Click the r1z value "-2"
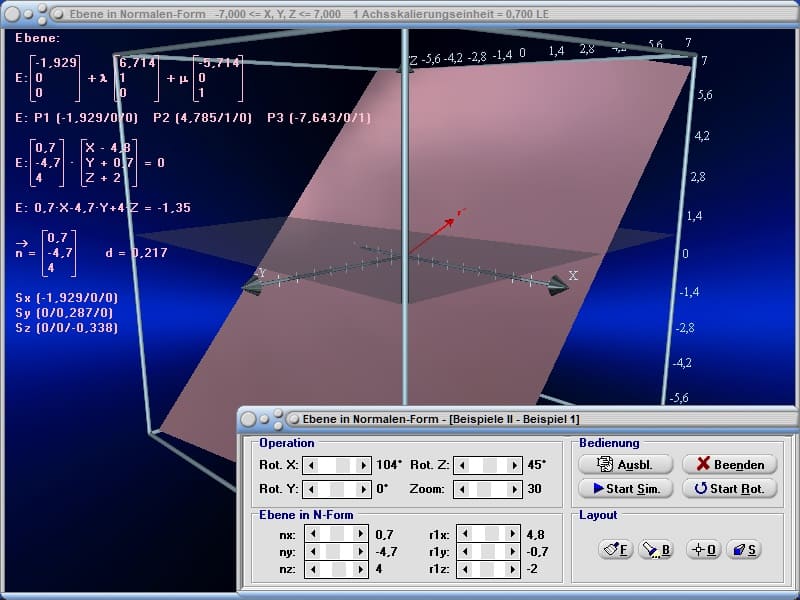The height and width of the screenshot is (600, 800). 532,569
